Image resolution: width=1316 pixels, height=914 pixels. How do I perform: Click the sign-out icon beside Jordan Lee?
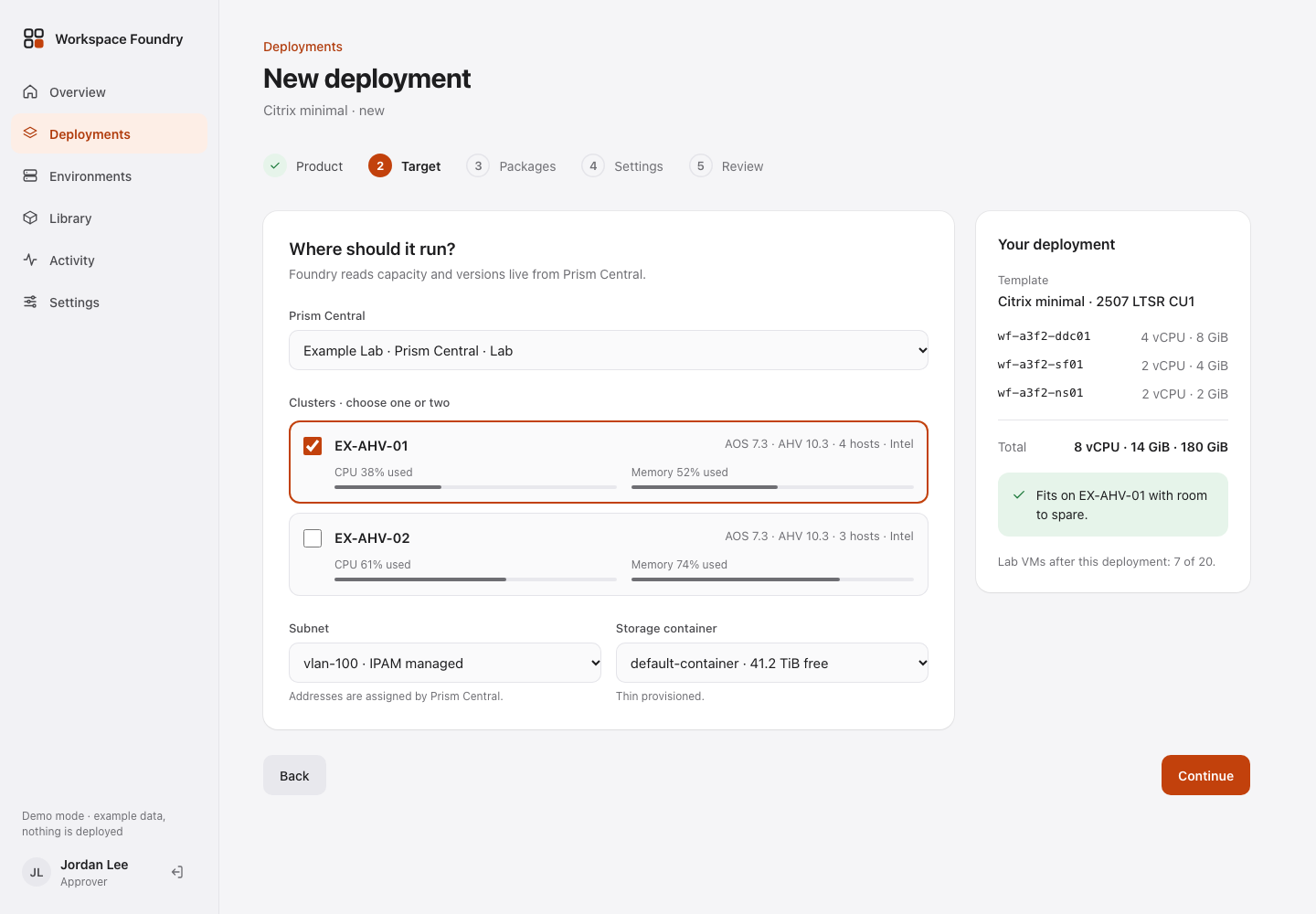tap(177, 872)
